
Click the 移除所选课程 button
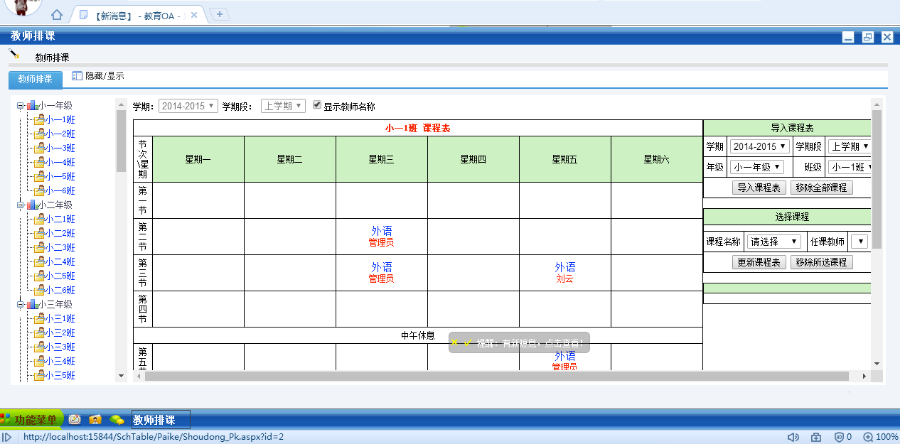821,263
